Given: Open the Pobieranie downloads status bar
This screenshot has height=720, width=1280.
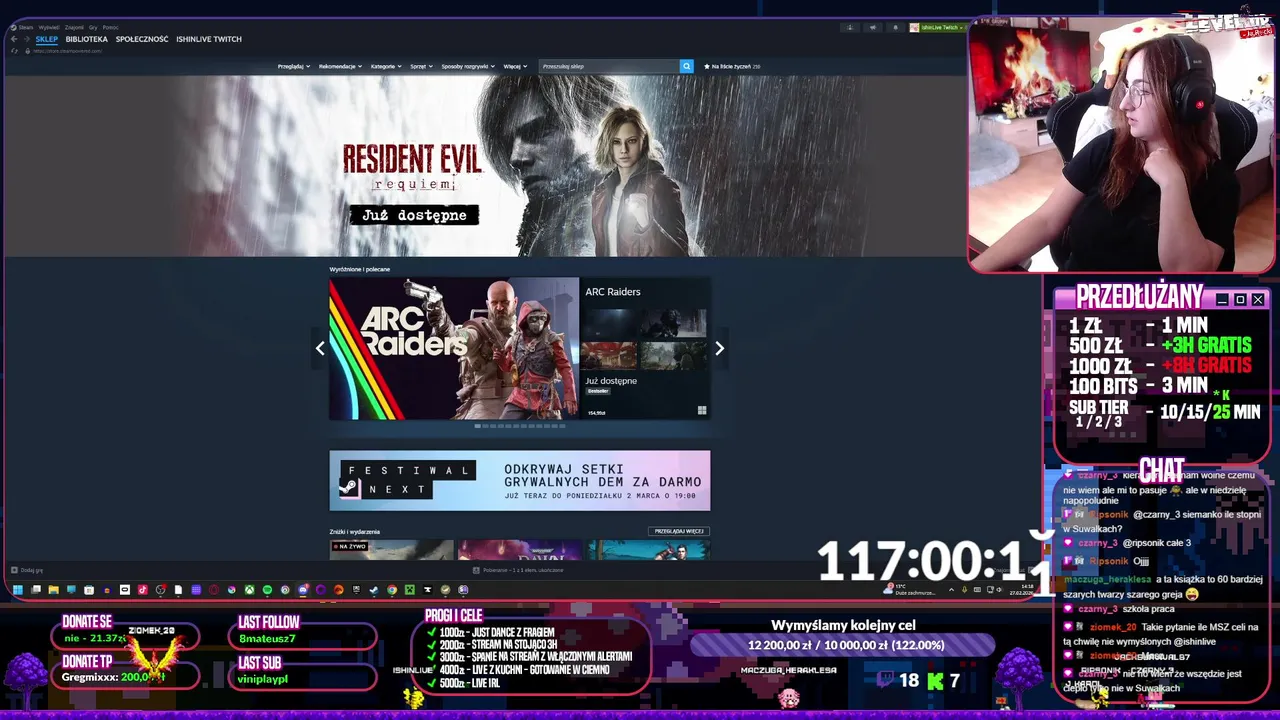Looking at the screenshot, I should pos(520,570).
